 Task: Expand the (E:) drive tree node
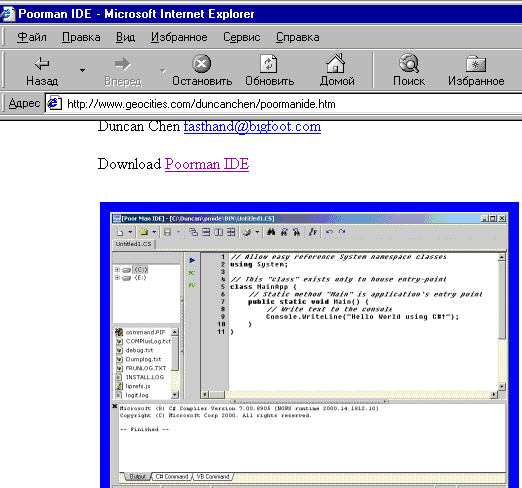pos(117,278)
